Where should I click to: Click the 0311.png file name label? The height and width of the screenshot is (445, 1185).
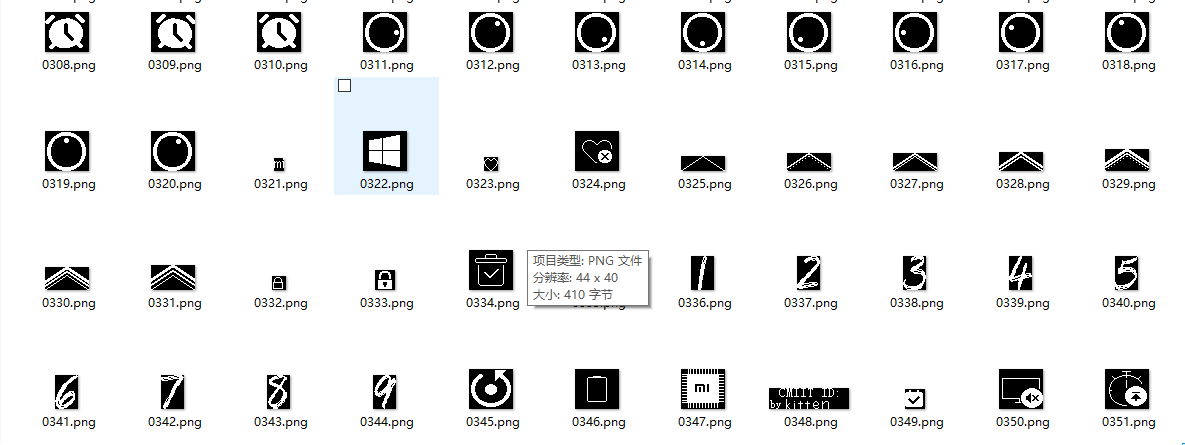(387, 65)
